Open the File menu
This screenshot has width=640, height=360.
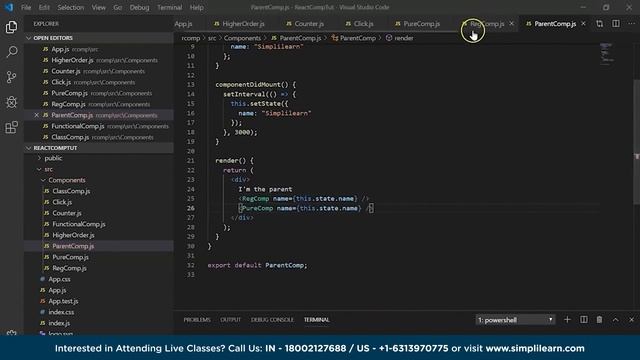[x=26, y=7]
